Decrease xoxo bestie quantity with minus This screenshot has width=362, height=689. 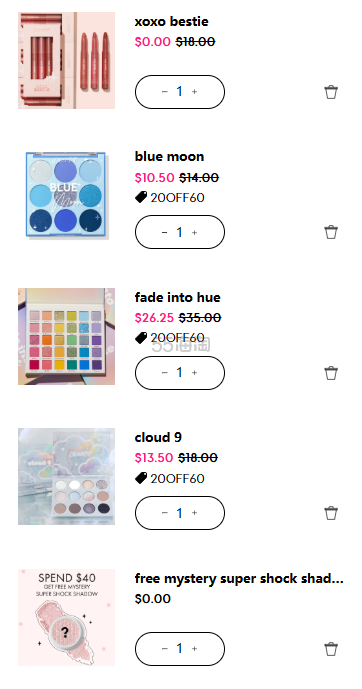click(x=165, y=92)
